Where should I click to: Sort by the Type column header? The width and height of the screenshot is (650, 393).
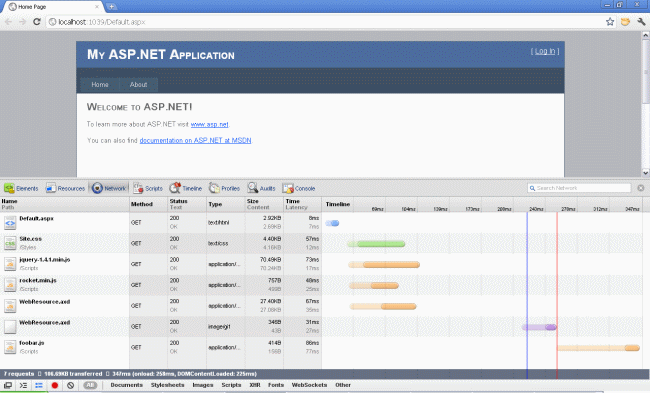[226, 204]
